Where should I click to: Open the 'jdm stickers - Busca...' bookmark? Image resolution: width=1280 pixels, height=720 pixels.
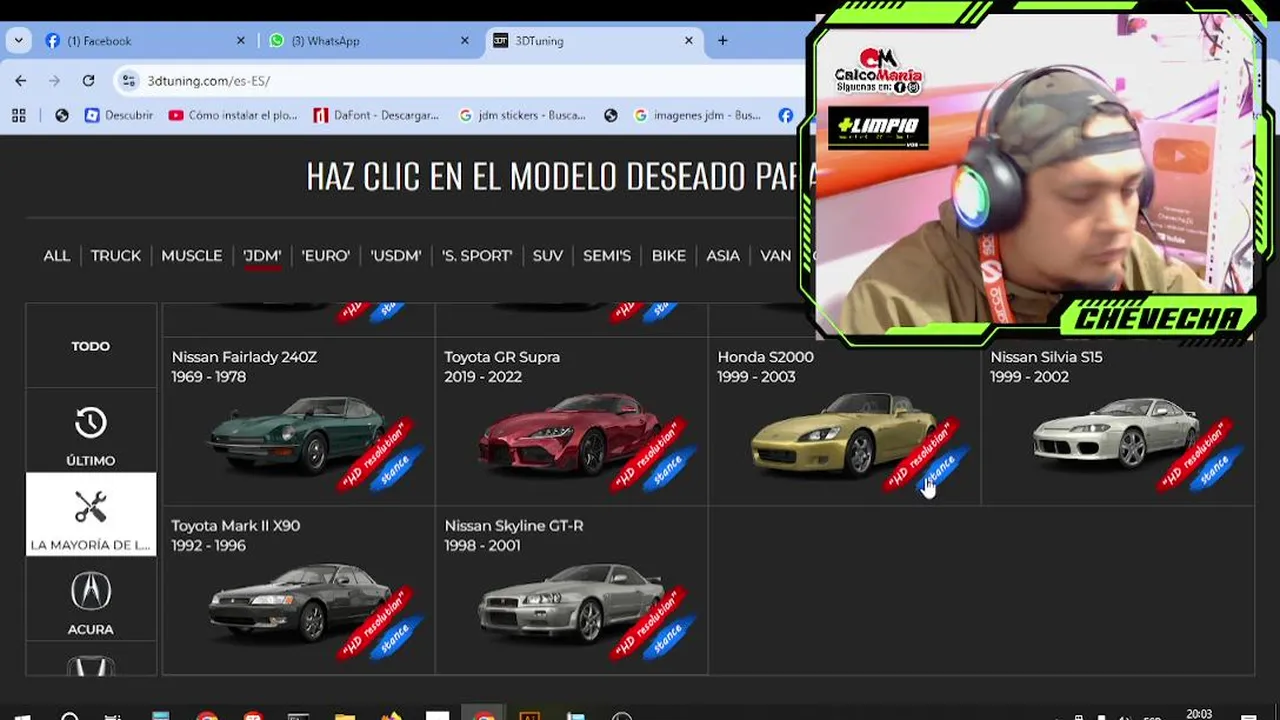tap(522, 115)
